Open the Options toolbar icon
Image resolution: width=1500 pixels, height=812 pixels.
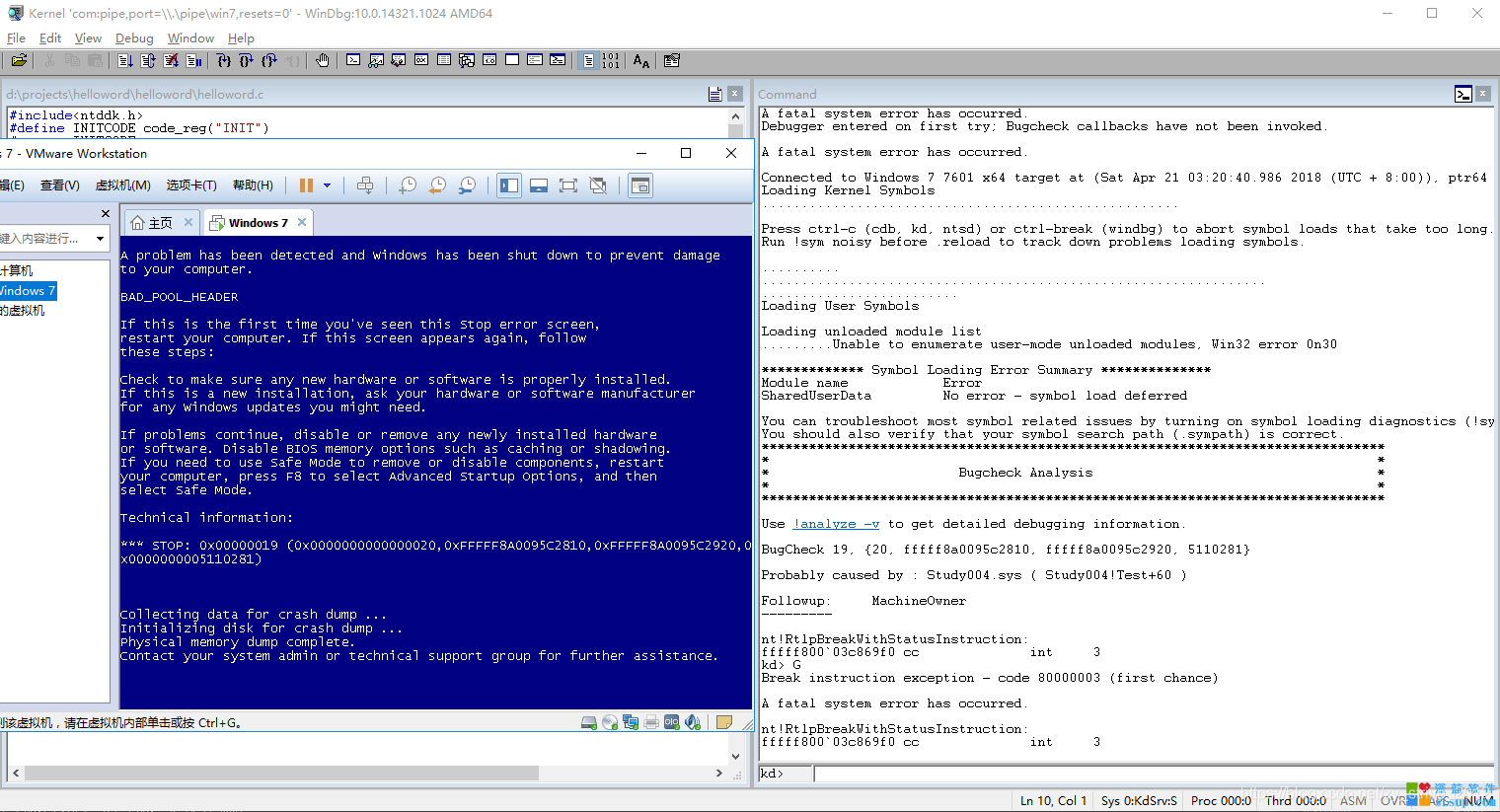tap(672, 60)
